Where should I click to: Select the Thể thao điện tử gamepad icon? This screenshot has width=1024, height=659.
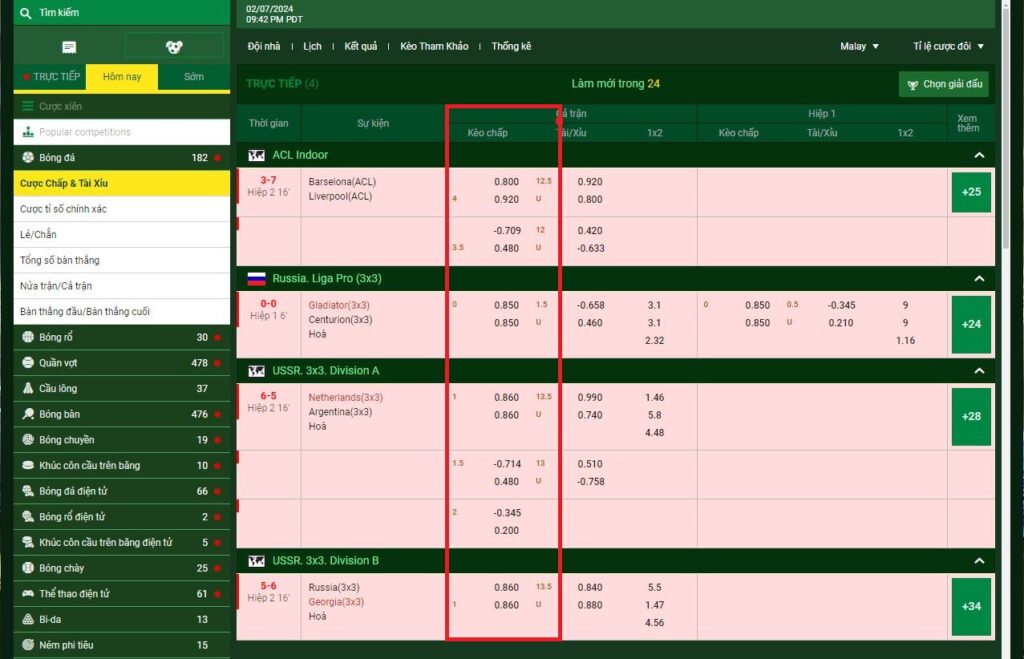[x=27, y=593]
